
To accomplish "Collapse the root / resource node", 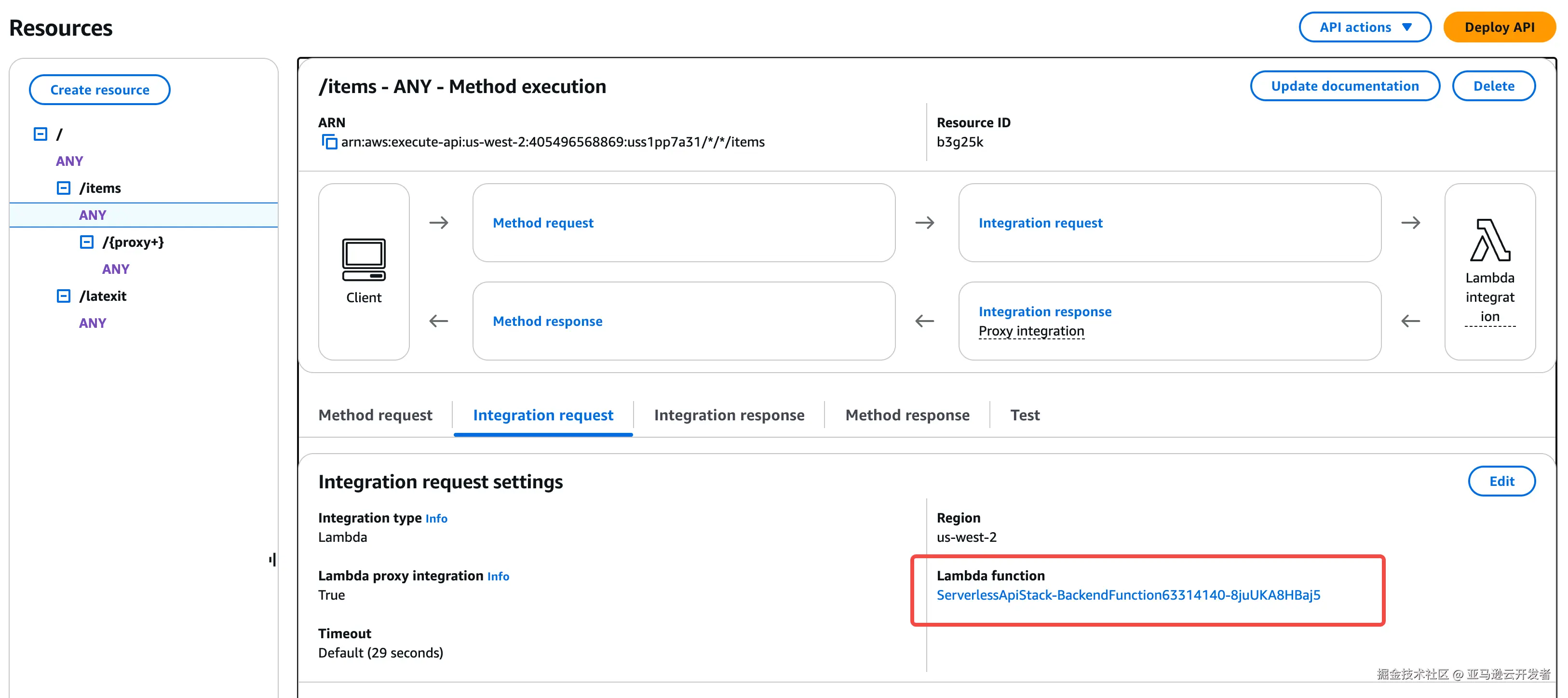I will 40,134.
